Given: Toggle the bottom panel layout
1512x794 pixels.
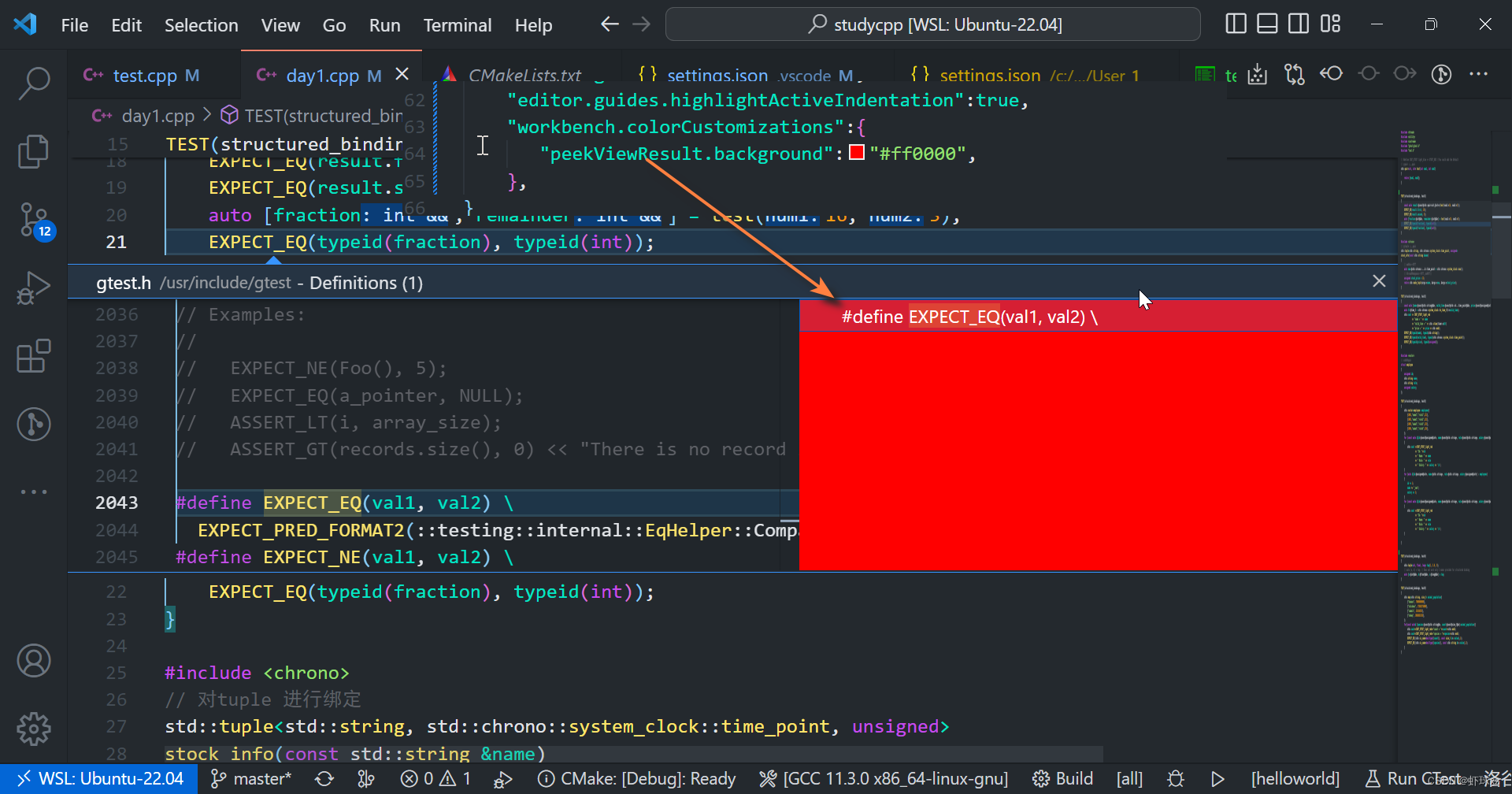Looking at the screenshot, I should pyautogui.click(x=1267, y=24).
